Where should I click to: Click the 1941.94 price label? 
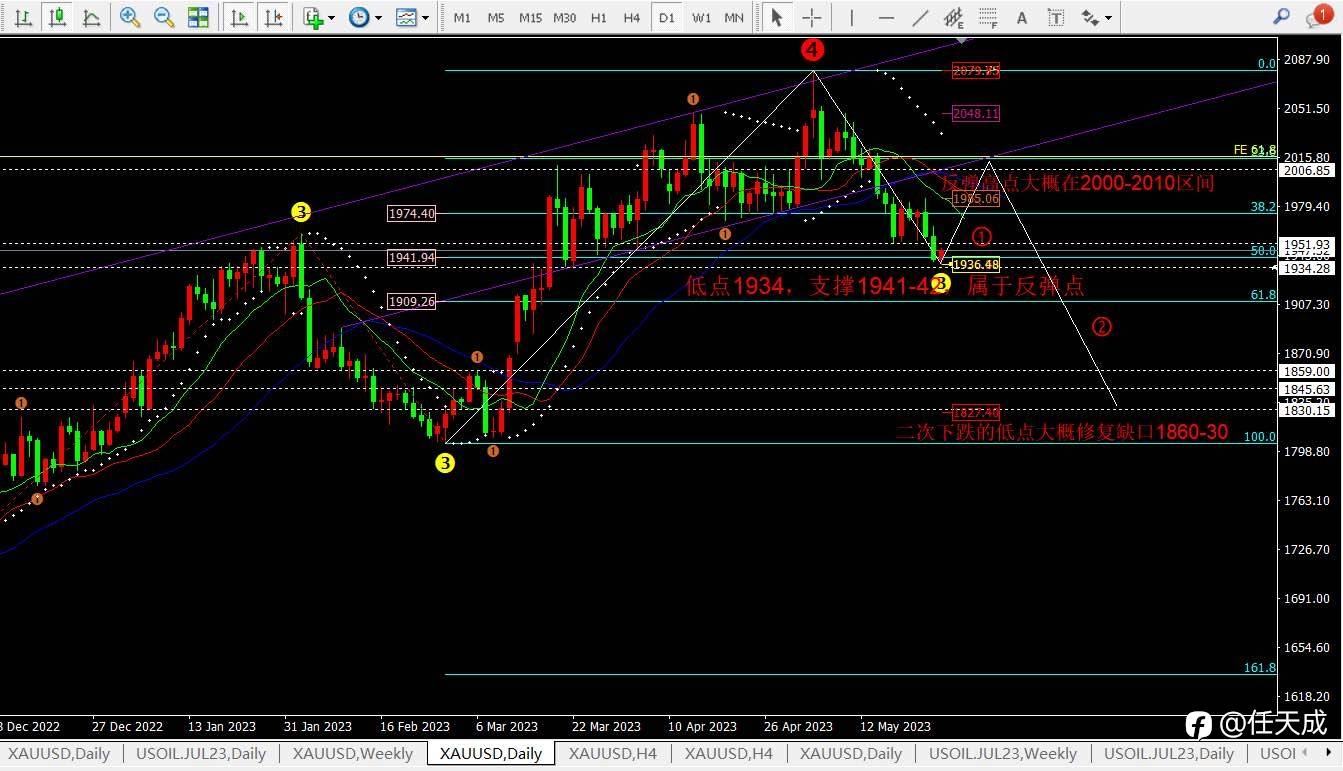click(x=411, y=257)
